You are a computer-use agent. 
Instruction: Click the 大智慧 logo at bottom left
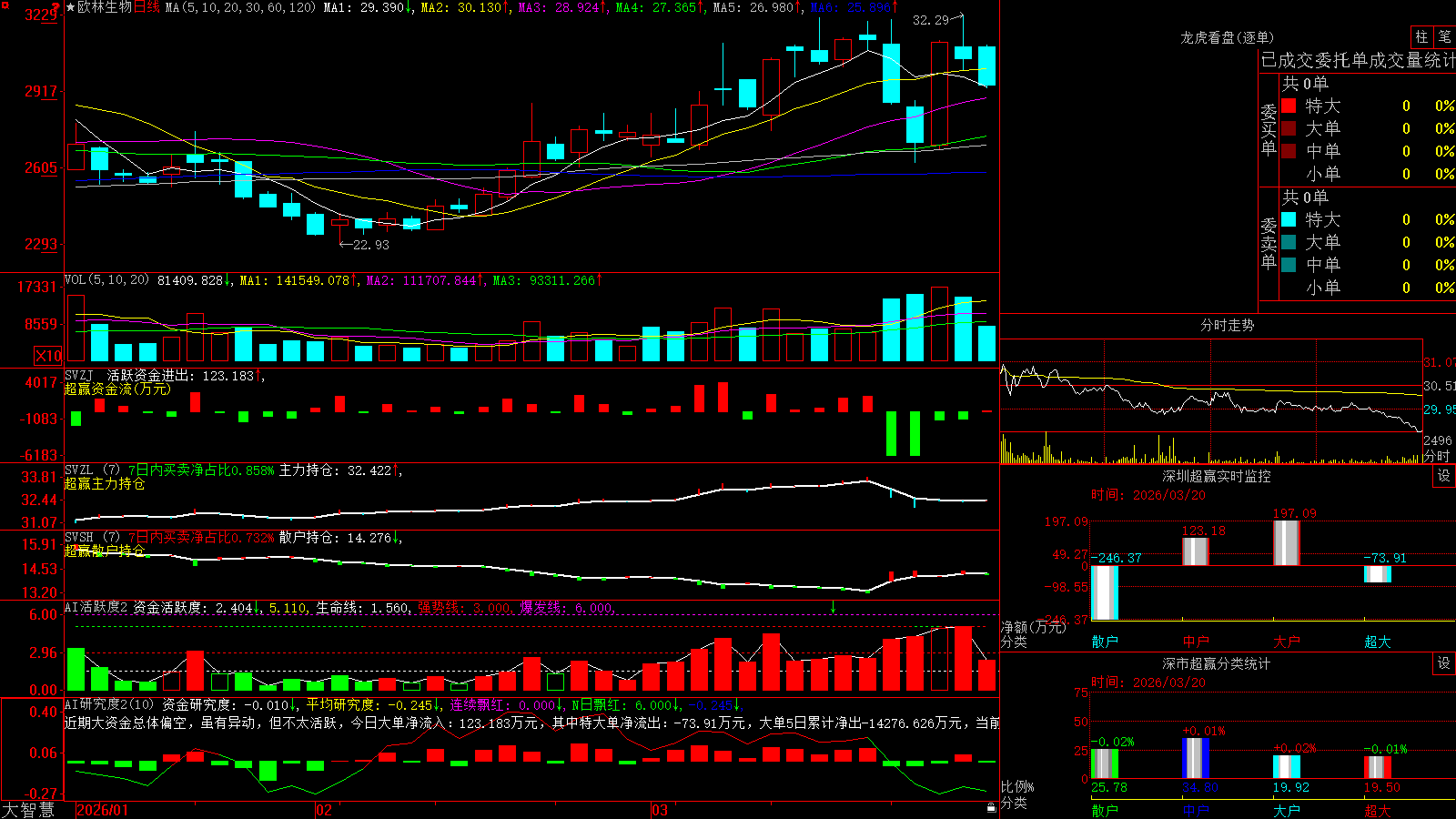28,809
